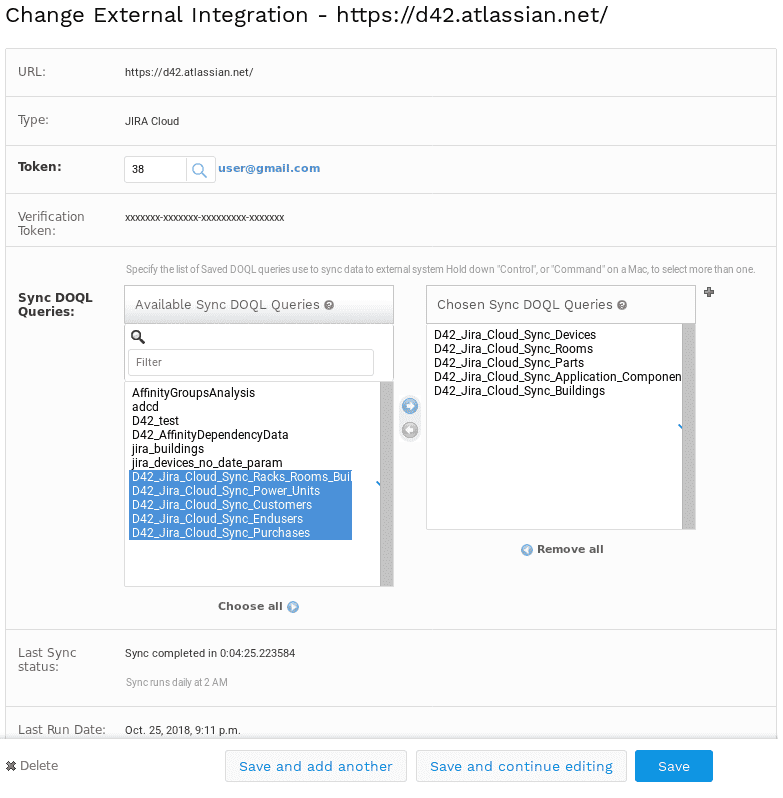Click the blue Save button
The image size is (783, 798).
675,767
